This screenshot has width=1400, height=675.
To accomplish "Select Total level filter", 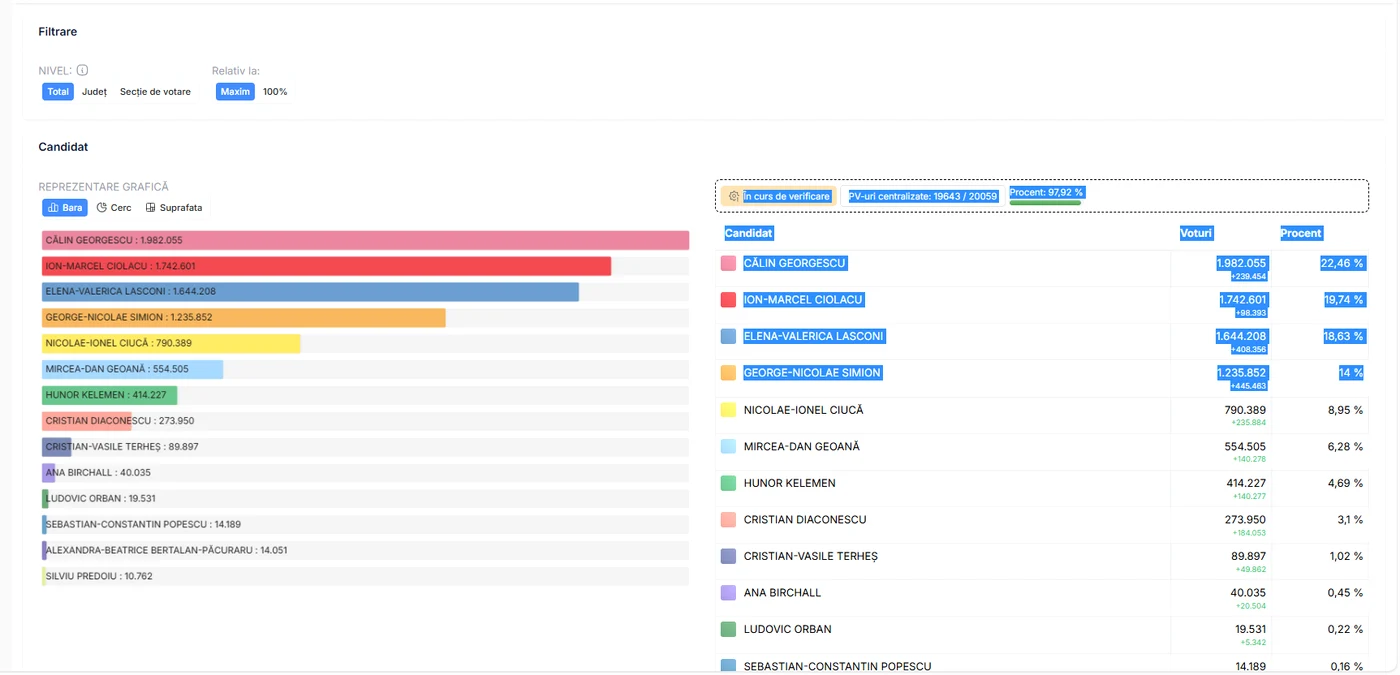I will (x=58, y=92).
